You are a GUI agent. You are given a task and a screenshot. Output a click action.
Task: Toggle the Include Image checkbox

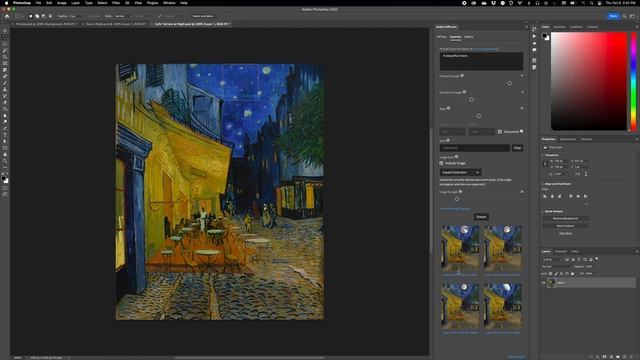click(441, 163)
